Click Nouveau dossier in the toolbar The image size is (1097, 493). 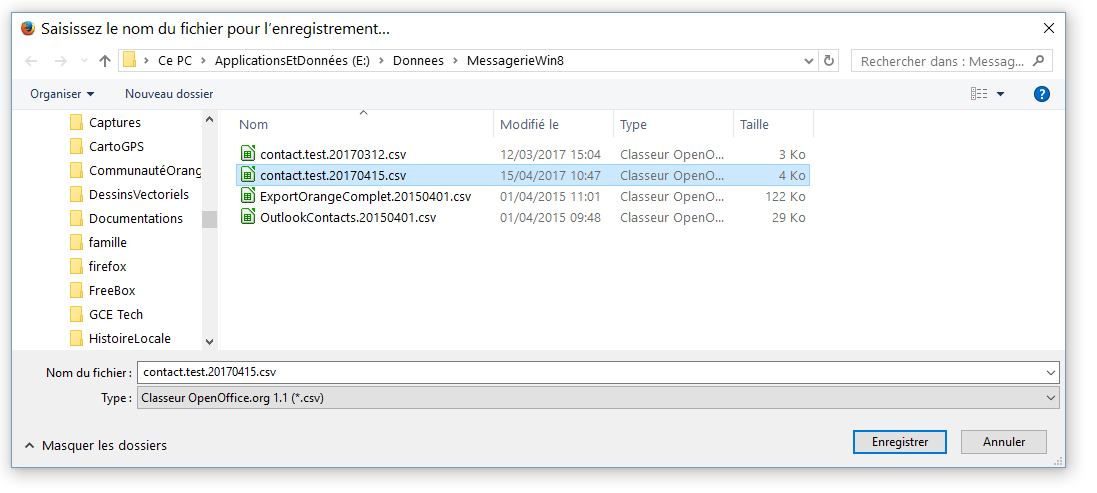coord(168,94)
